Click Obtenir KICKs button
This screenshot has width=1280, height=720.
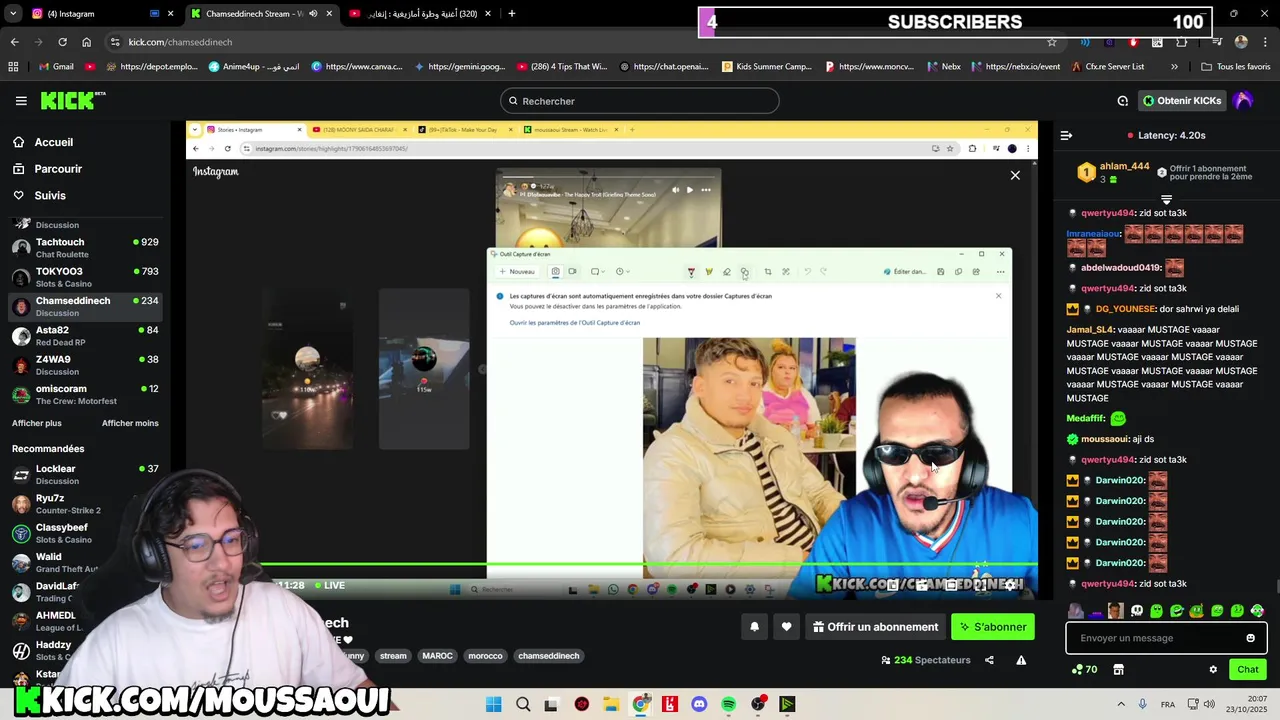(x=1182, y=101)
